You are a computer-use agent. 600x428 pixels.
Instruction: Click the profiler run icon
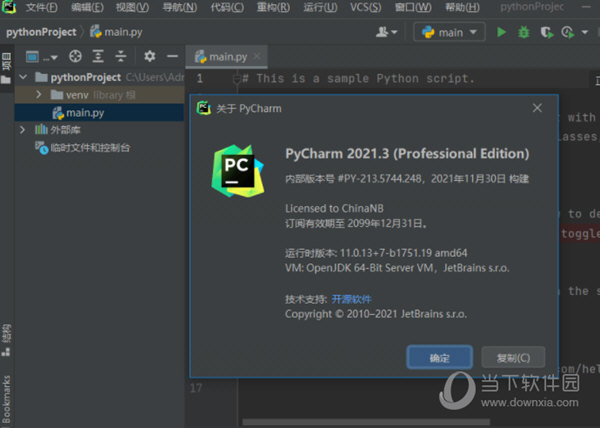(x=568, y=33)
